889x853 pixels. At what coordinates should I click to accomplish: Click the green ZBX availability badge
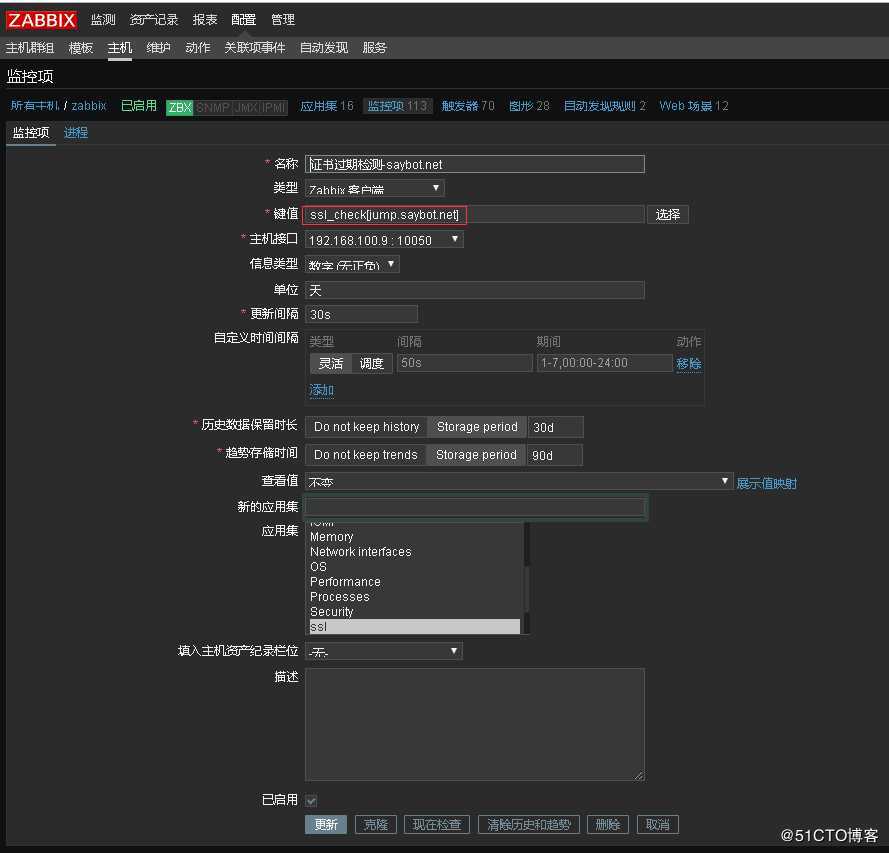click(180, 107)
